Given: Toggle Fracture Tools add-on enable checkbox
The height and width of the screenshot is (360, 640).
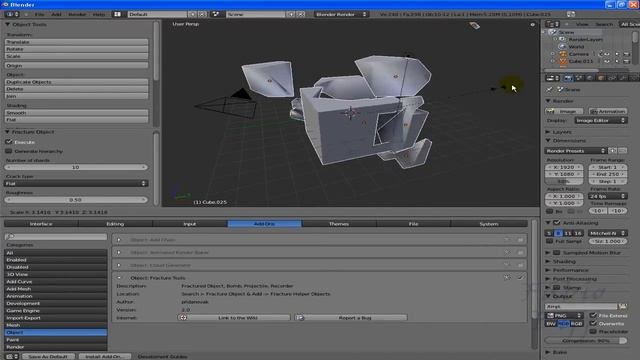Looking at the screenshot, I should pos(520,278).
